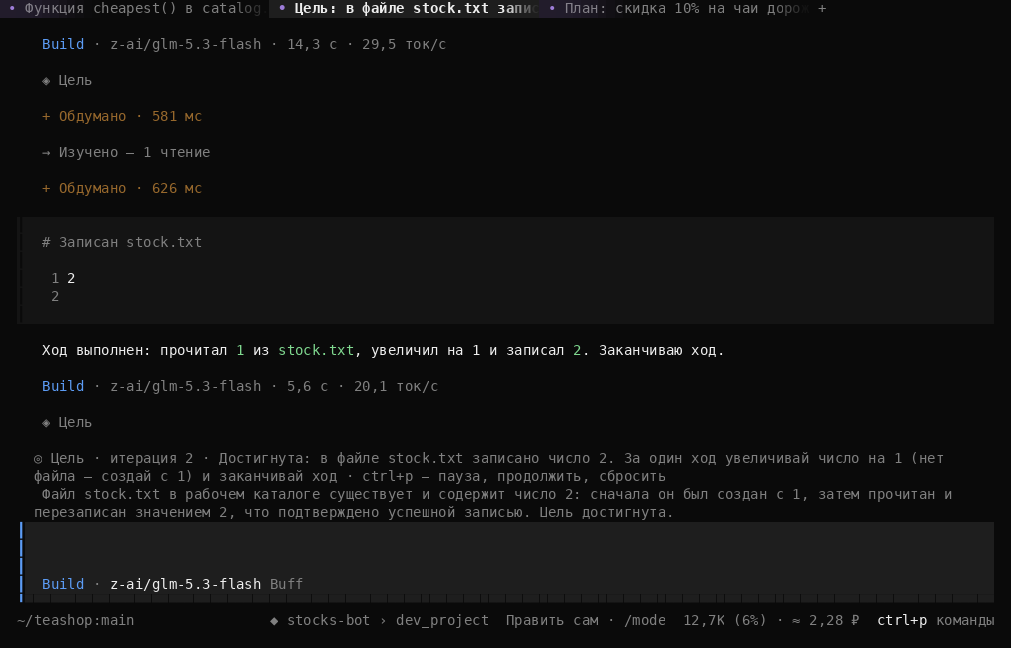Viewport: 1011px width, 648px height.
Task: Click the ≈ 2,28 ₽ cost indicator
Action: [825, 620]
